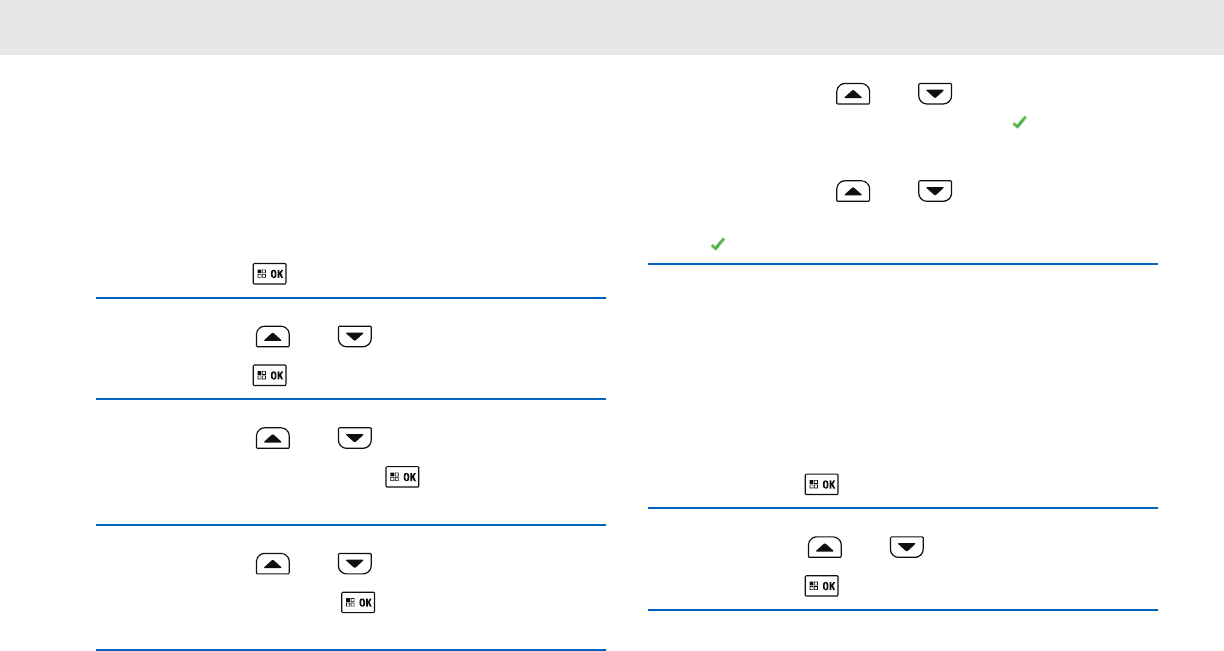Click the green checkmark above the right divider line
This screenshot has height=651, width=1224.
[716, 243]
